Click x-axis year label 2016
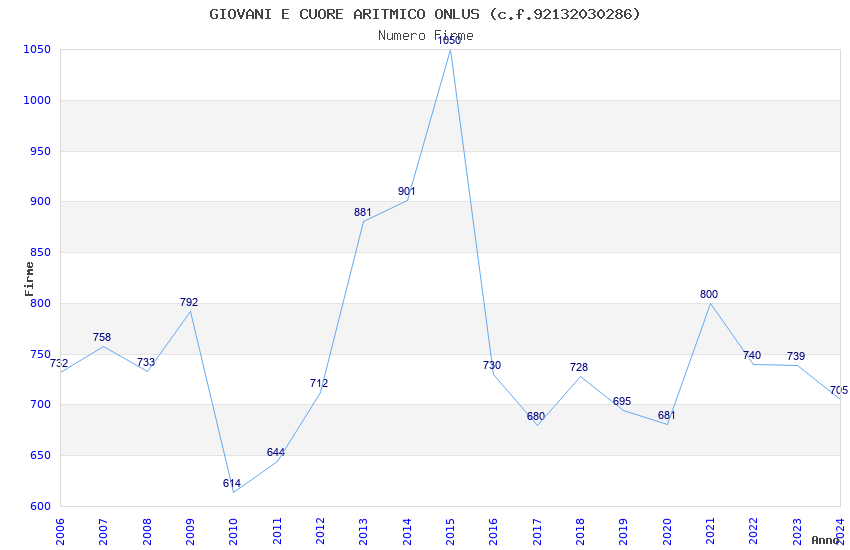This screenshot has height=550, width=850. pyautogui.click(x=493, y=531)
